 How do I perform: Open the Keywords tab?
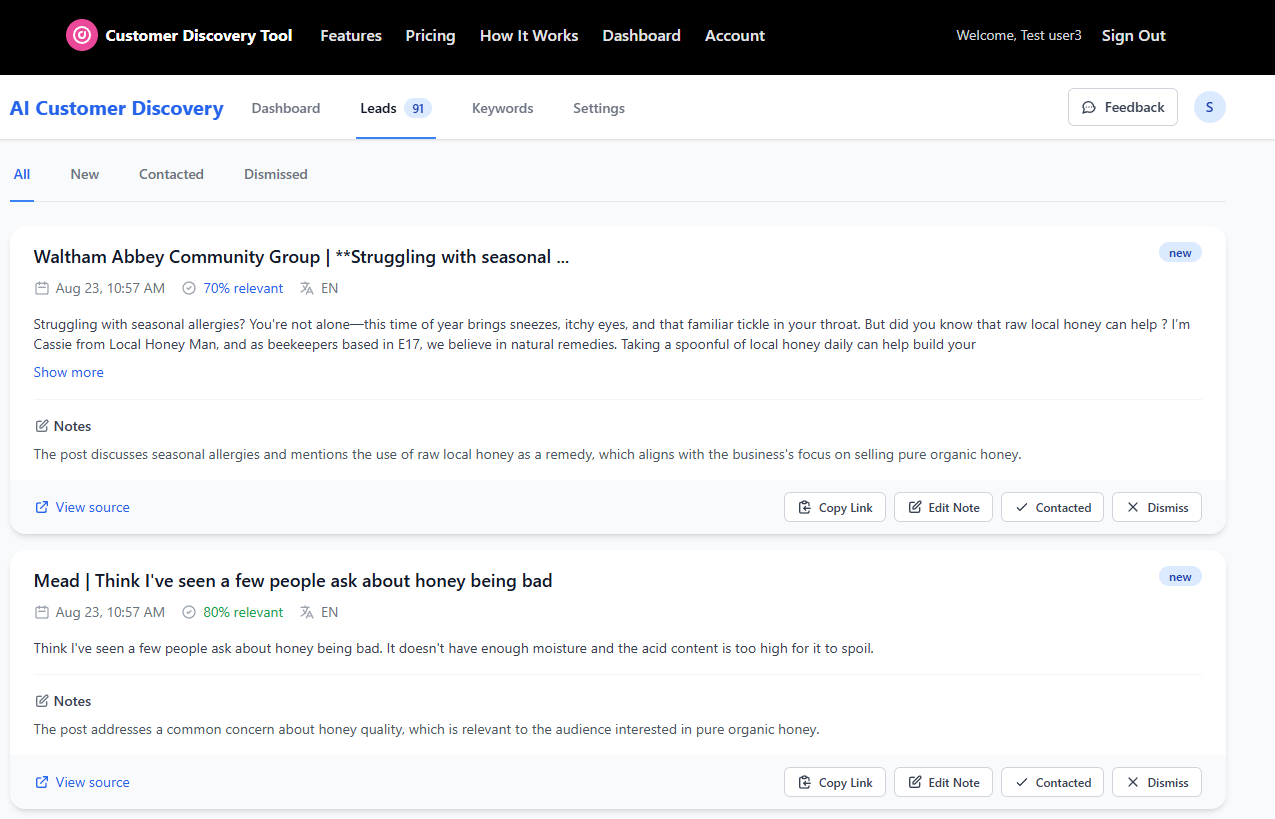[502, 108]
